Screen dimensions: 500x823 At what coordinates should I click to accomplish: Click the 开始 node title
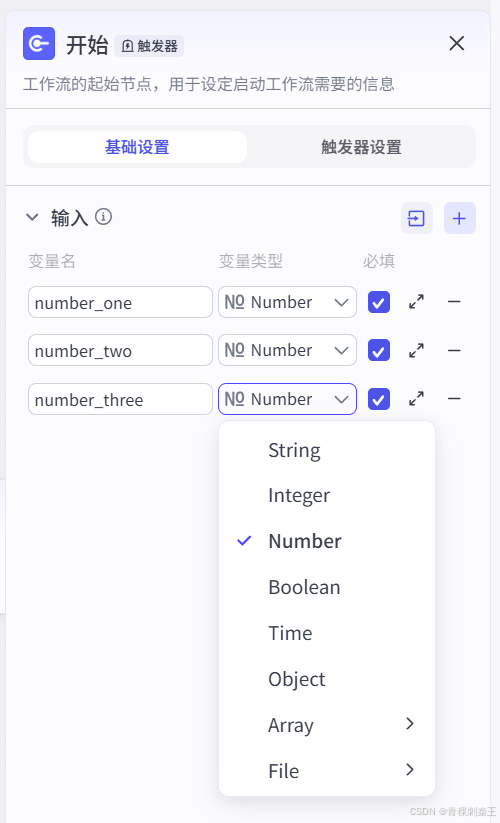click(x=87, y=45)
